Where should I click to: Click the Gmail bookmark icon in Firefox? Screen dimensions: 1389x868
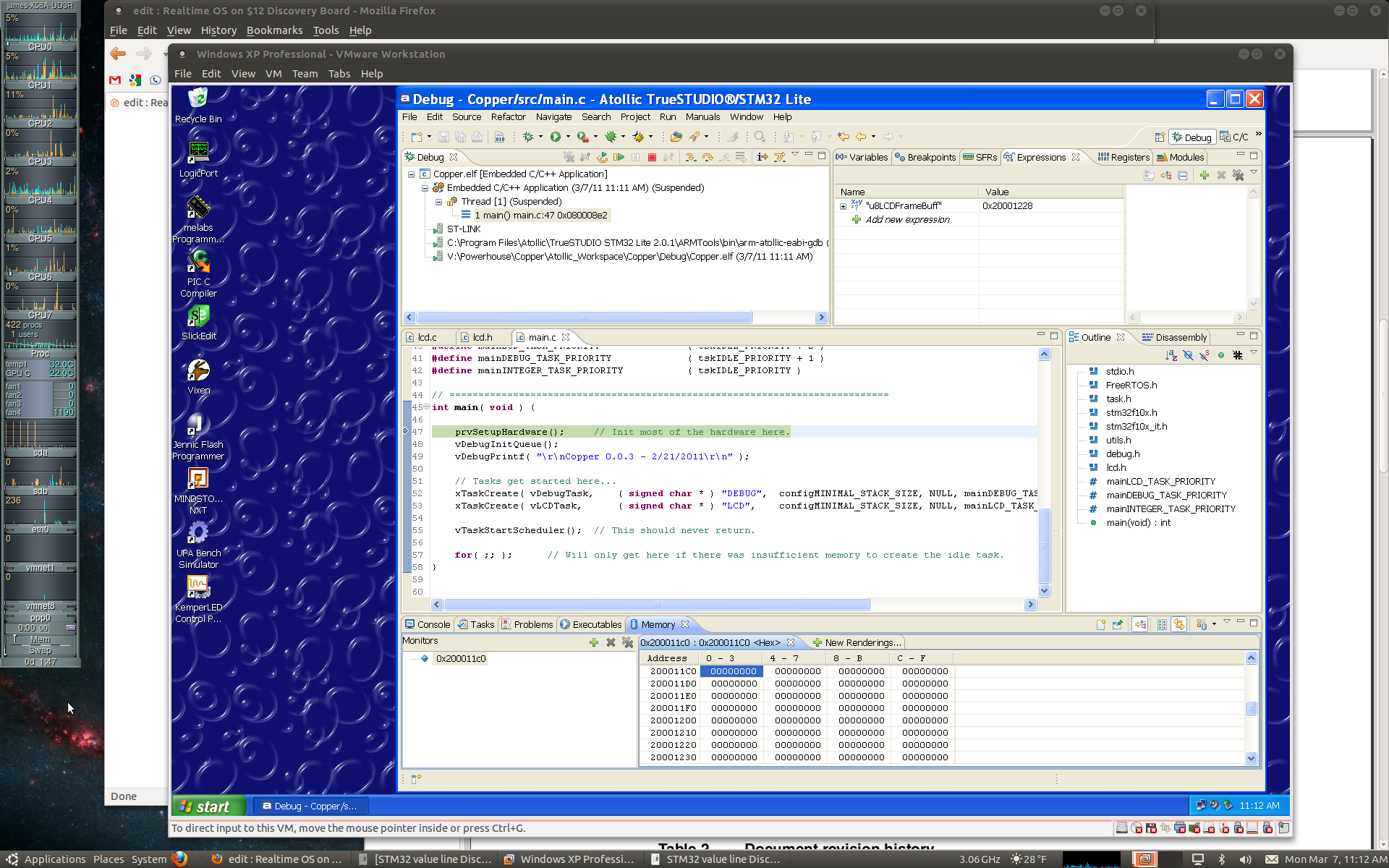coord(115,80)
